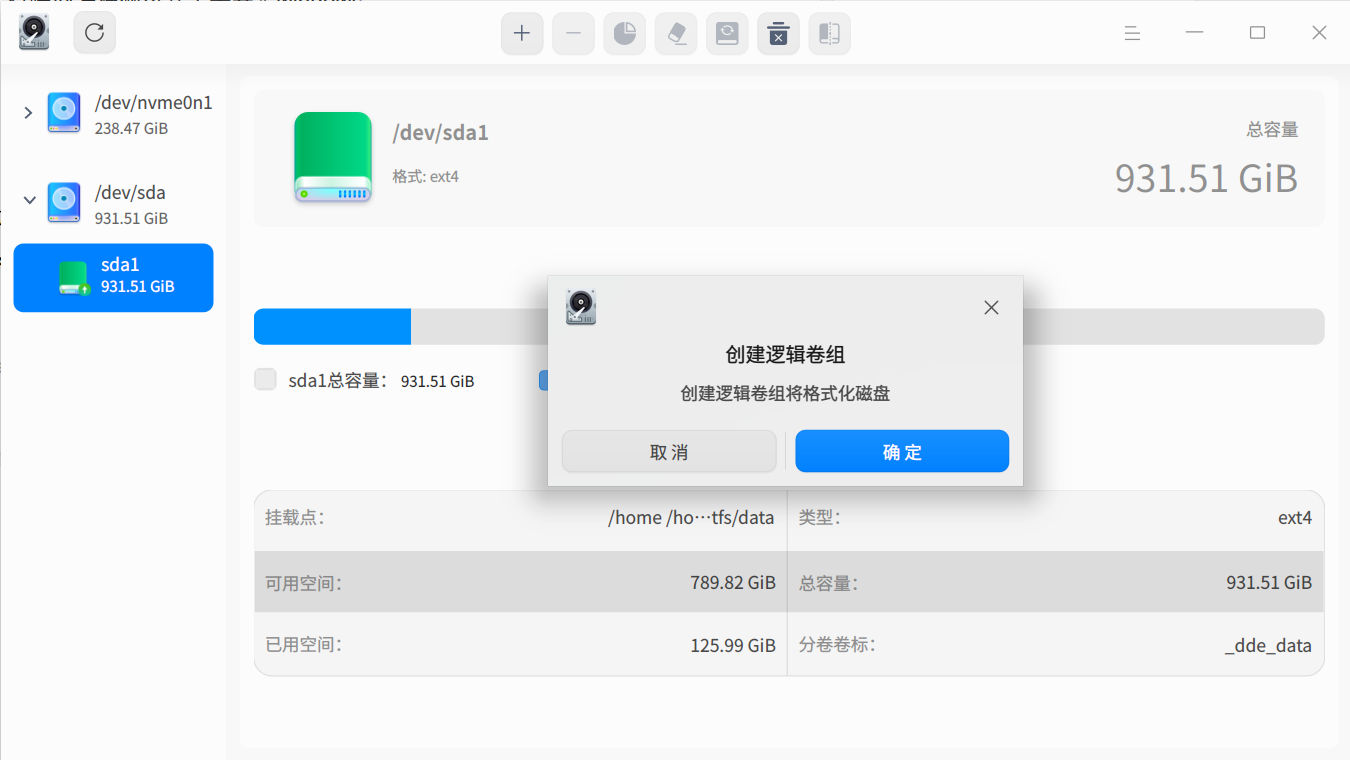The height and width of the screenshot is (760, 1350).
Task: Collapse the /dev/sda disk entry
Action: 29,200
